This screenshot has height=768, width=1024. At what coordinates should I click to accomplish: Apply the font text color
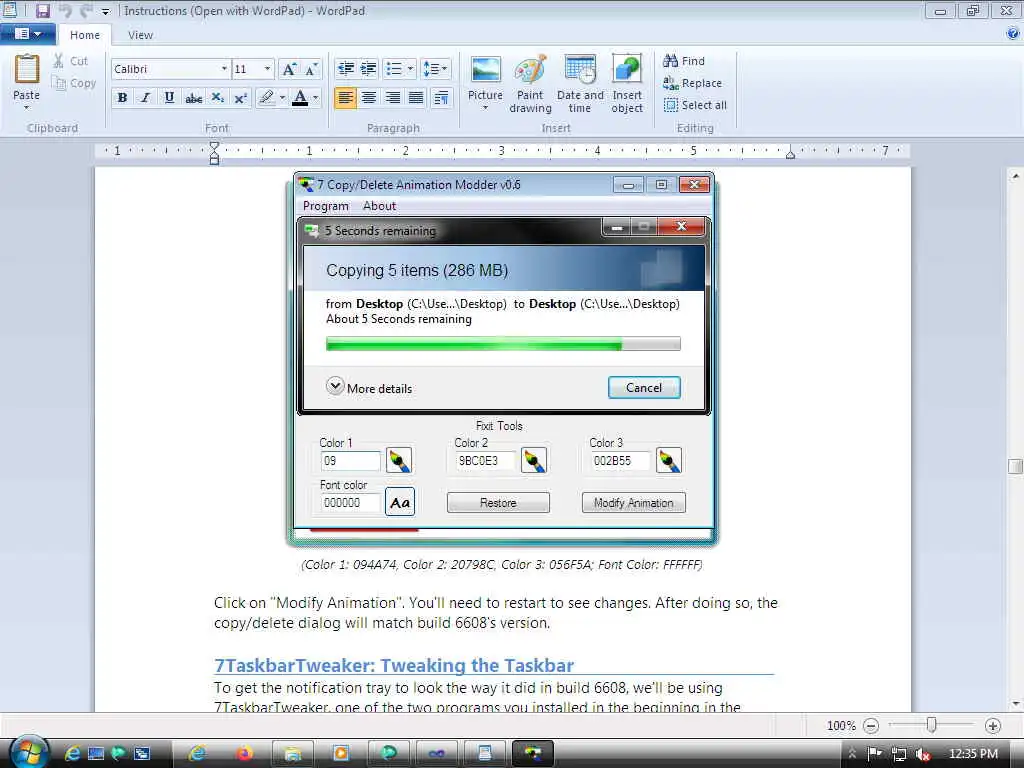pos(300,98)
